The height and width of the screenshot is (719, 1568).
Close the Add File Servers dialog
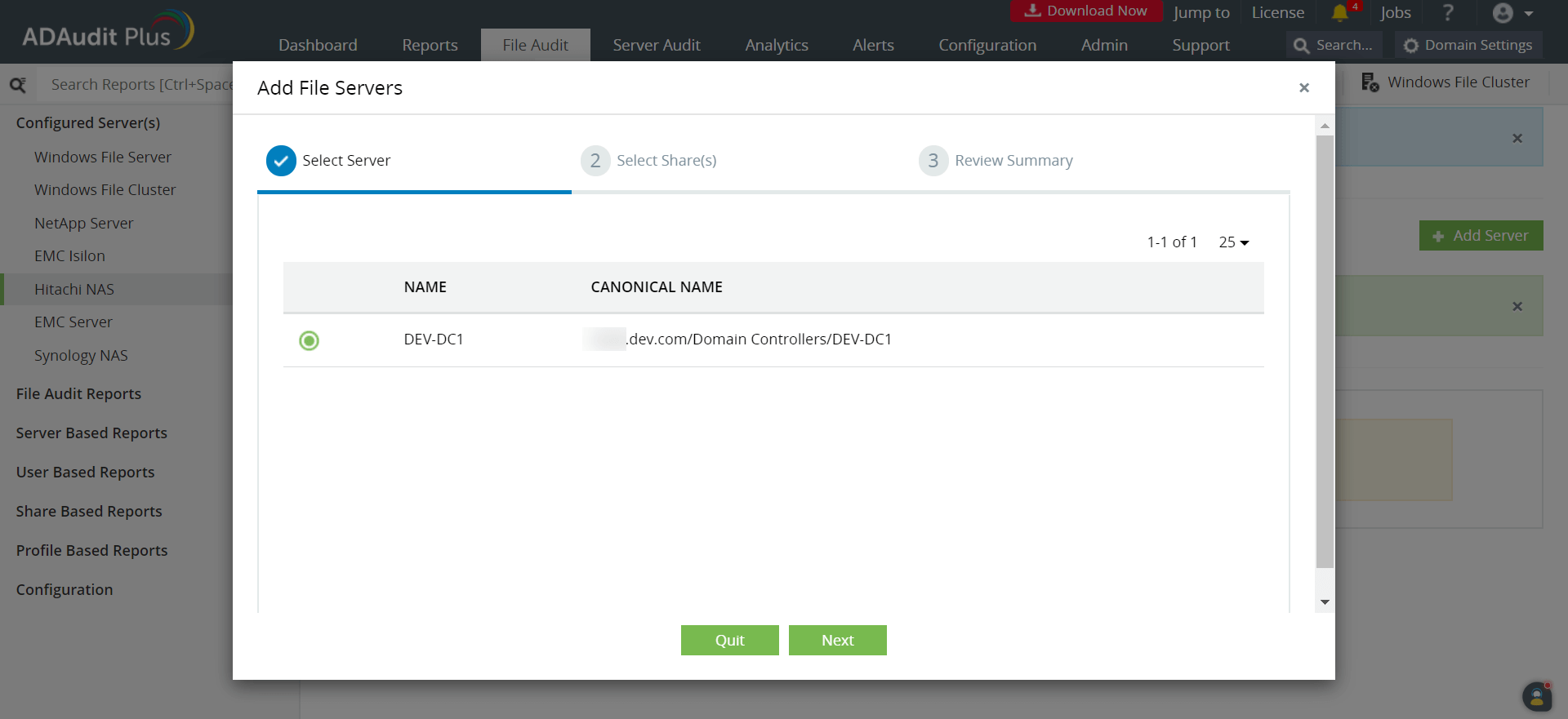click(x=1304, y=88)
